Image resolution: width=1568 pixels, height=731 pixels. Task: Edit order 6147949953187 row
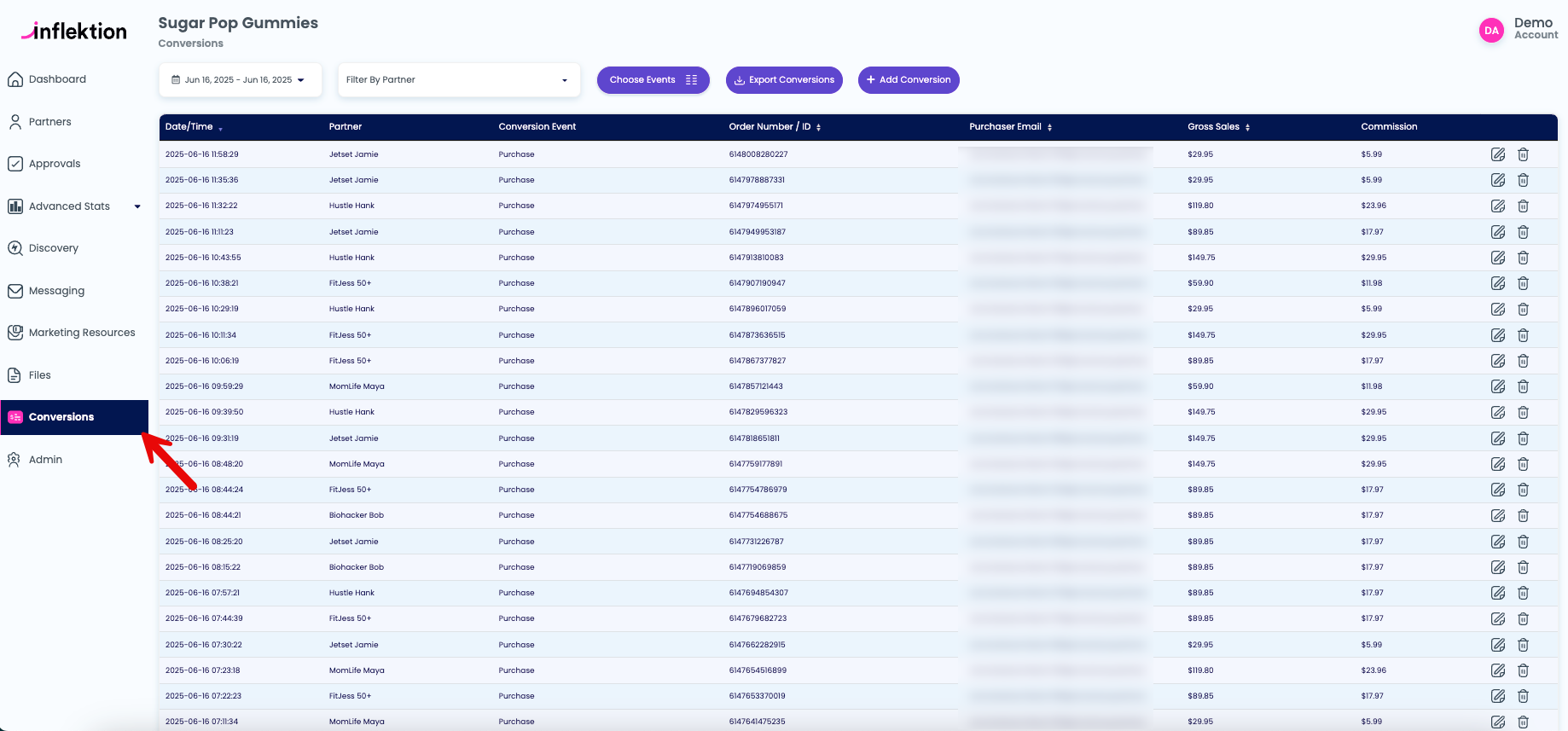pos(1498,232)
